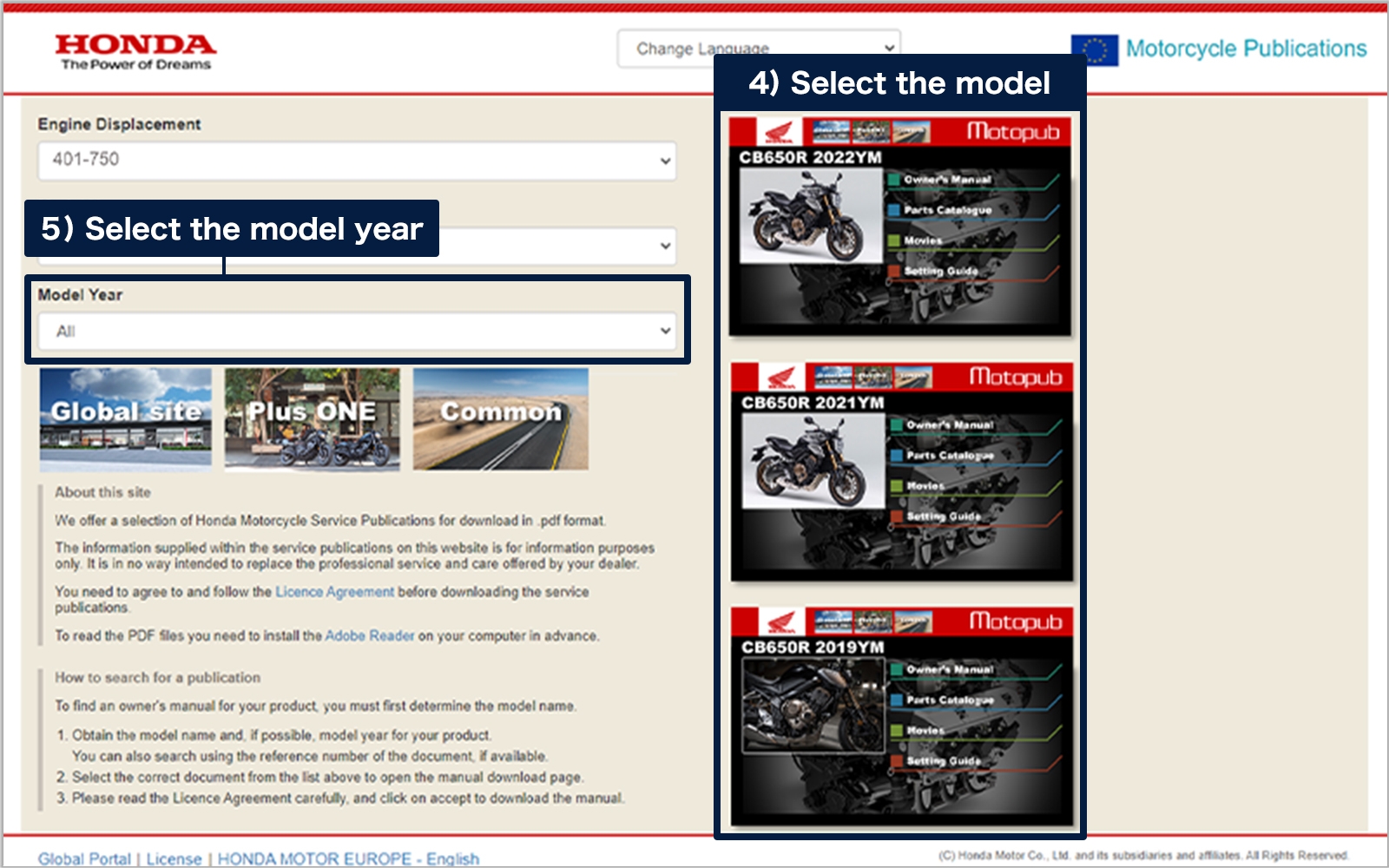
Task: Click the Motorcycle Publications title
Action: 1246,49
